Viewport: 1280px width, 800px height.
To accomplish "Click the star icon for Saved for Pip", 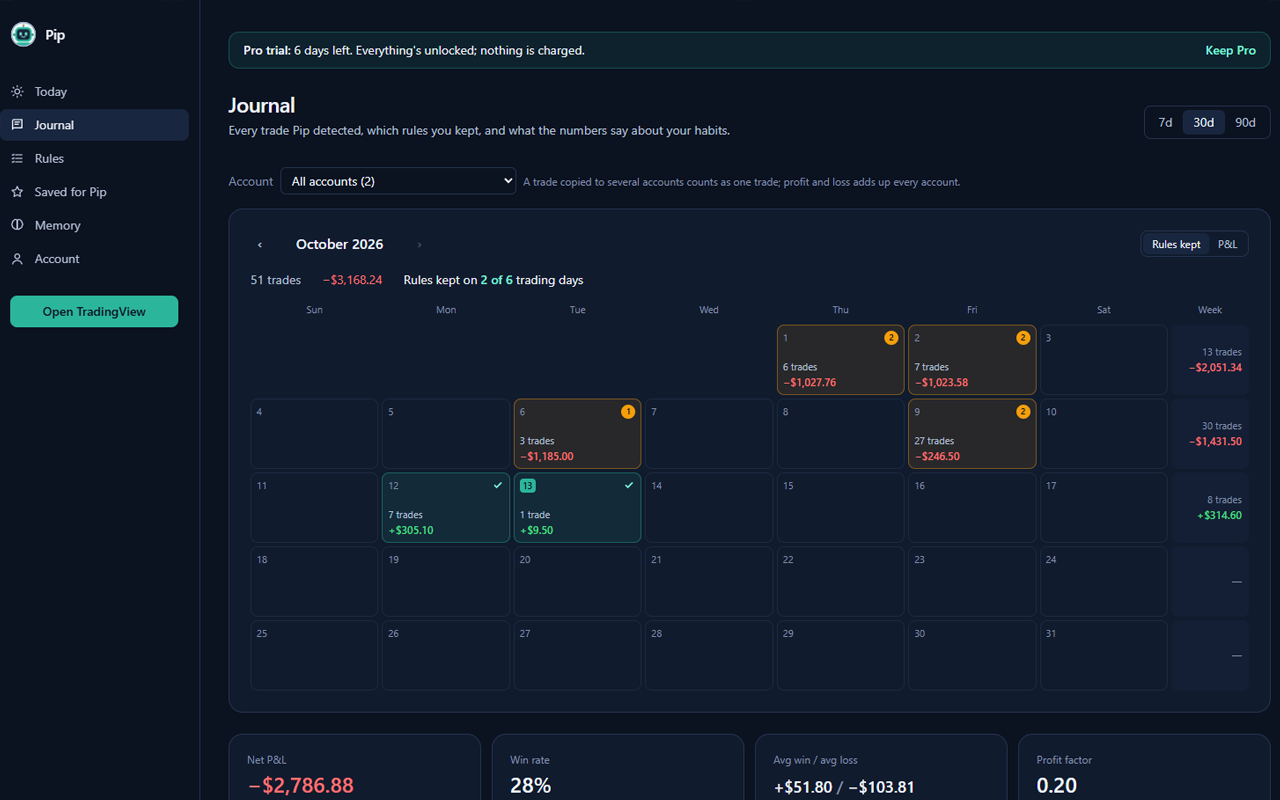I will [17, 192].
